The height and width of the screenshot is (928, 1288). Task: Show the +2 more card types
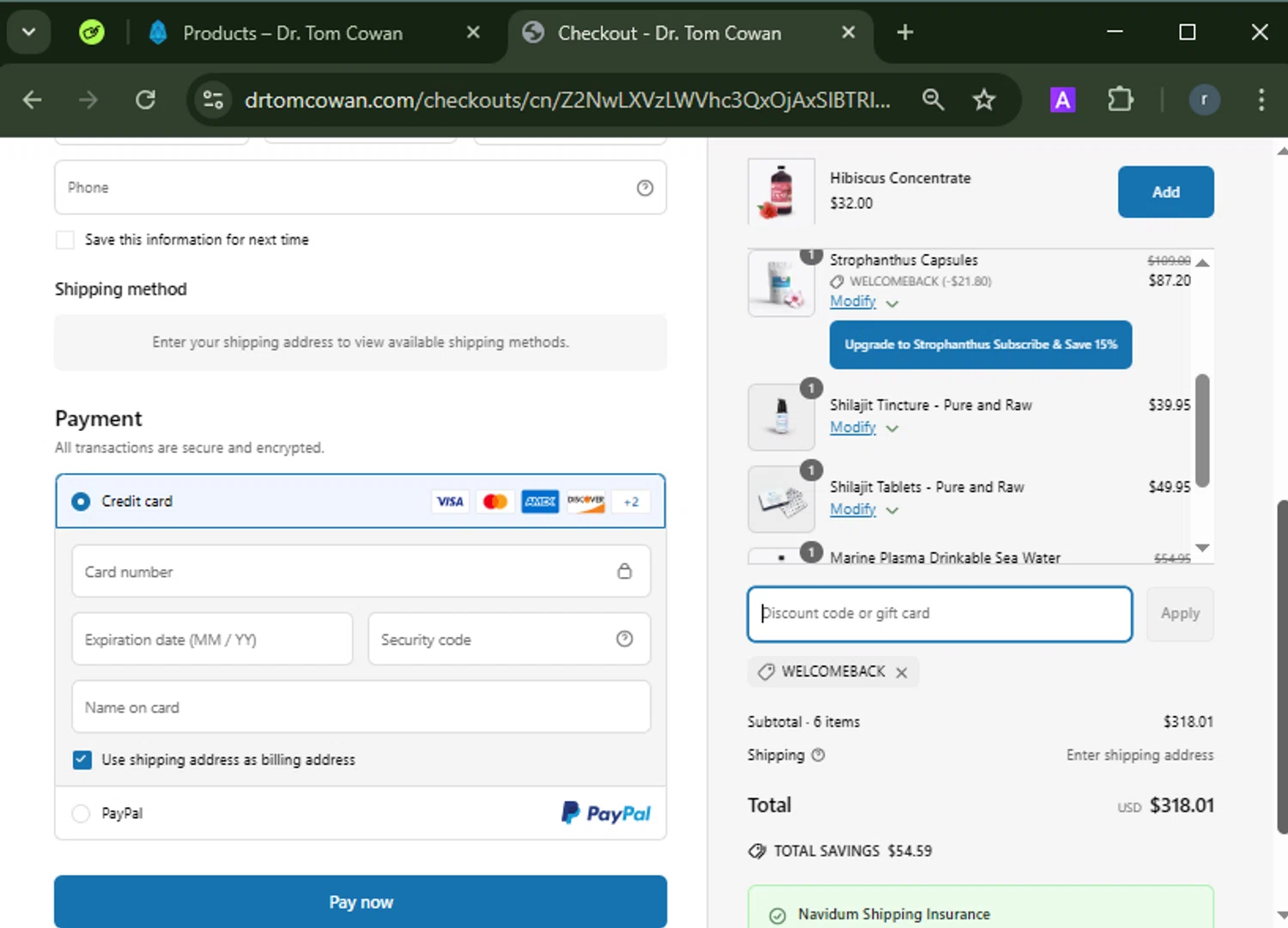pos(631,501)
